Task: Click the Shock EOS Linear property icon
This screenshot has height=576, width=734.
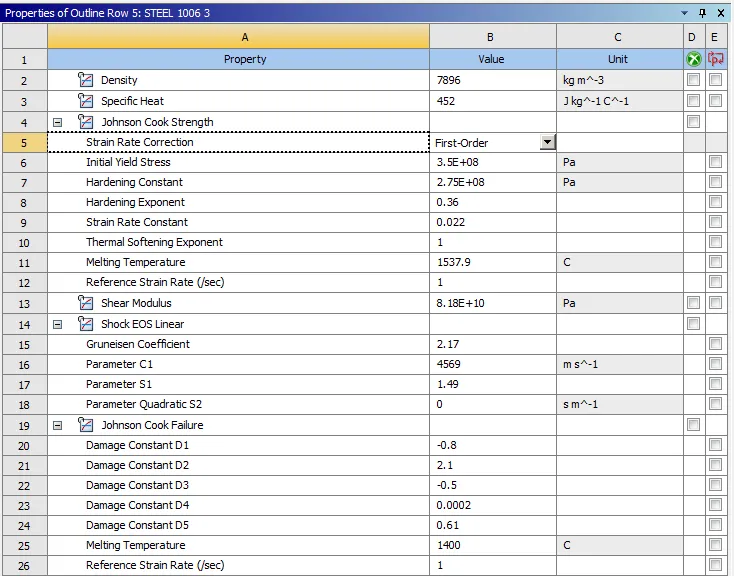Action: 85,324
